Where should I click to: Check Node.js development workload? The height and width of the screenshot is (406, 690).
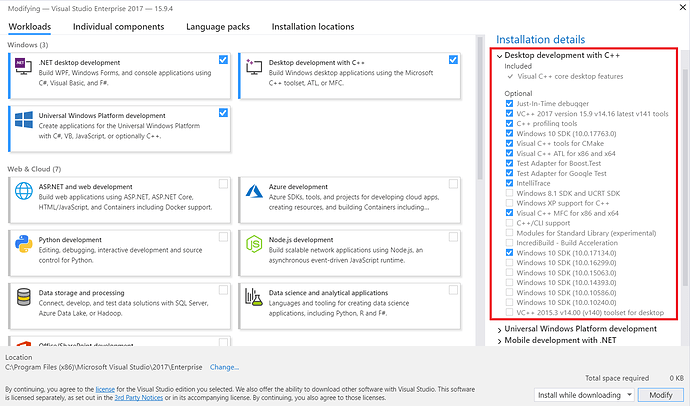coord(453,237)
